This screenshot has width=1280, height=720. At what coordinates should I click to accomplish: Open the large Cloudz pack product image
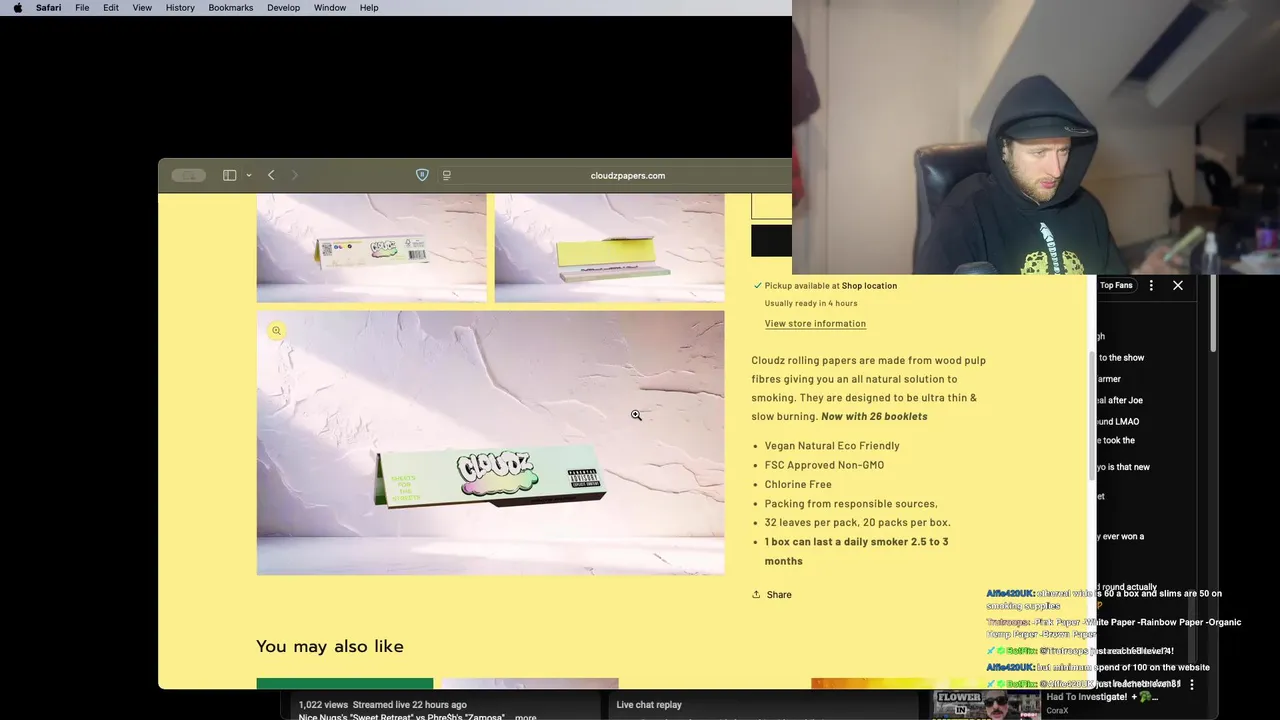(490, 442)
